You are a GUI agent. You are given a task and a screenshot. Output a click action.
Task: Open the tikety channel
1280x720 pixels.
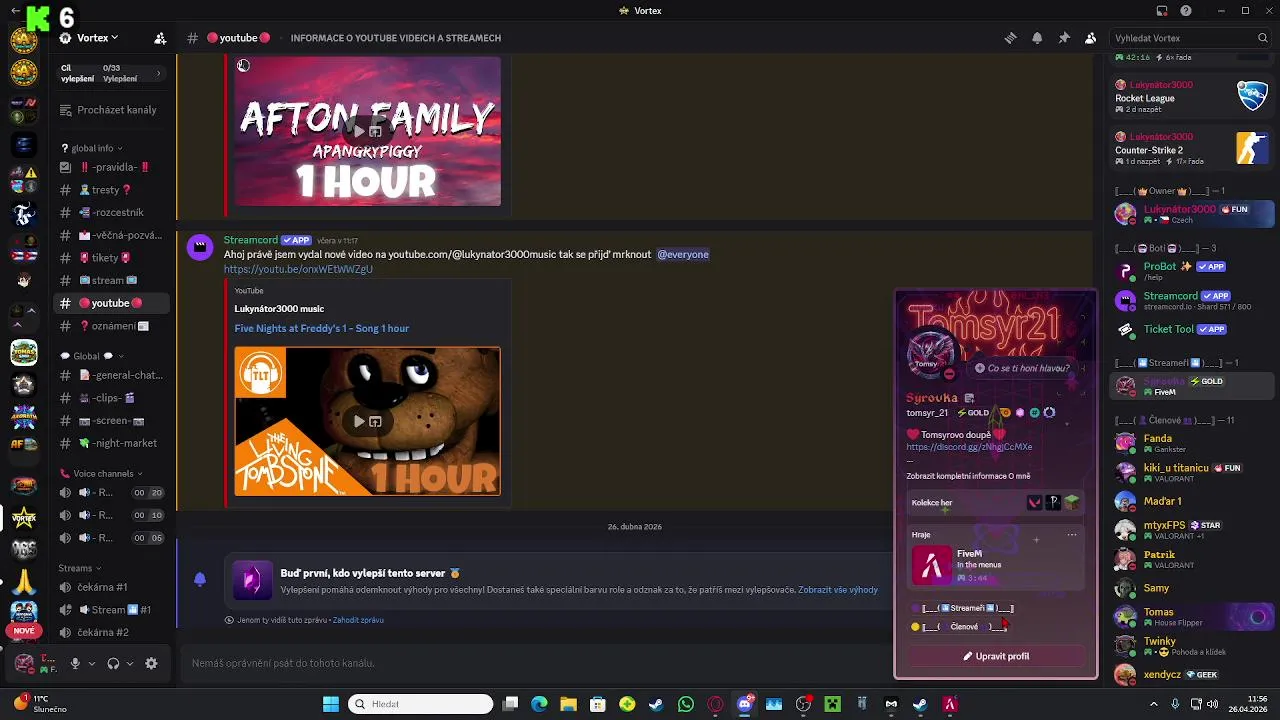coord(111,258)
